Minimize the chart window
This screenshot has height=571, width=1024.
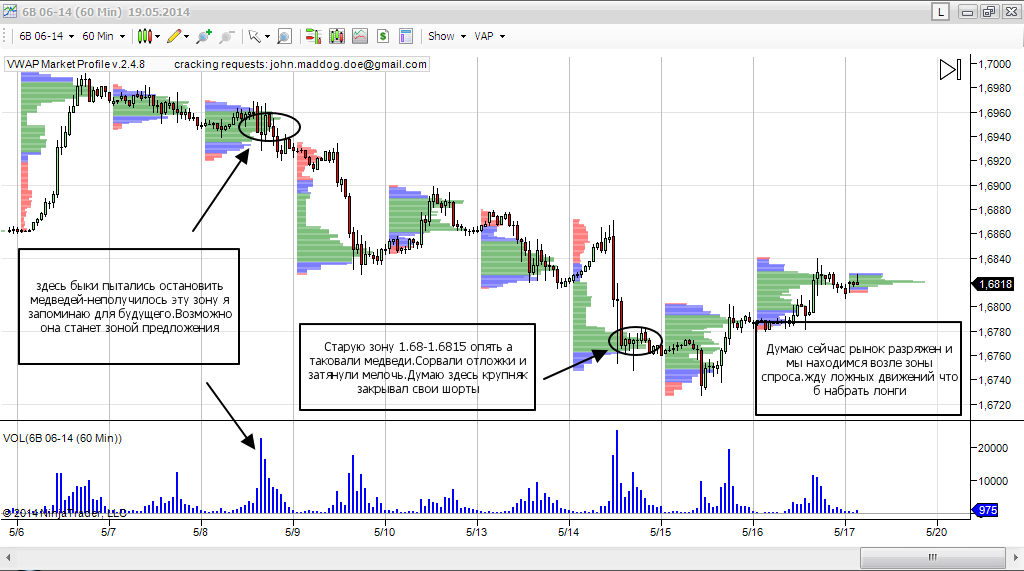pyautogui.click(x=967, y=12)
